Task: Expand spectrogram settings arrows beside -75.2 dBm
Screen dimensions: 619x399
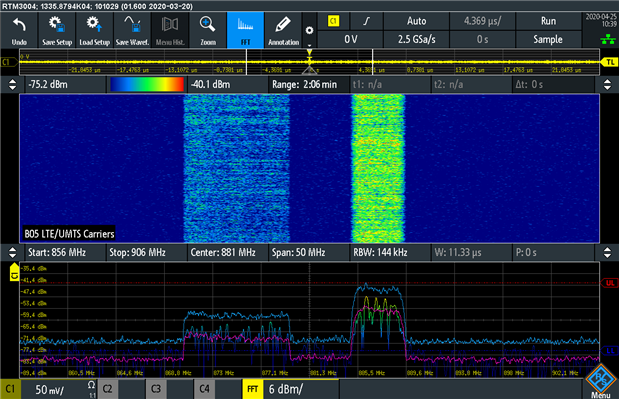Action: (12, 84)
